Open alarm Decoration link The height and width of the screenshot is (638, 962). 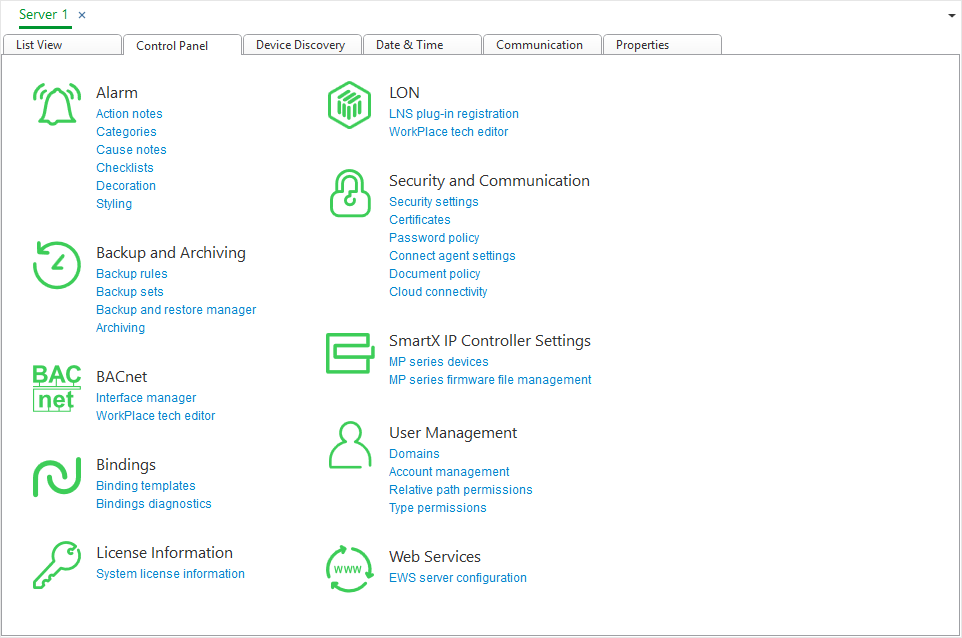pos(125,185)
